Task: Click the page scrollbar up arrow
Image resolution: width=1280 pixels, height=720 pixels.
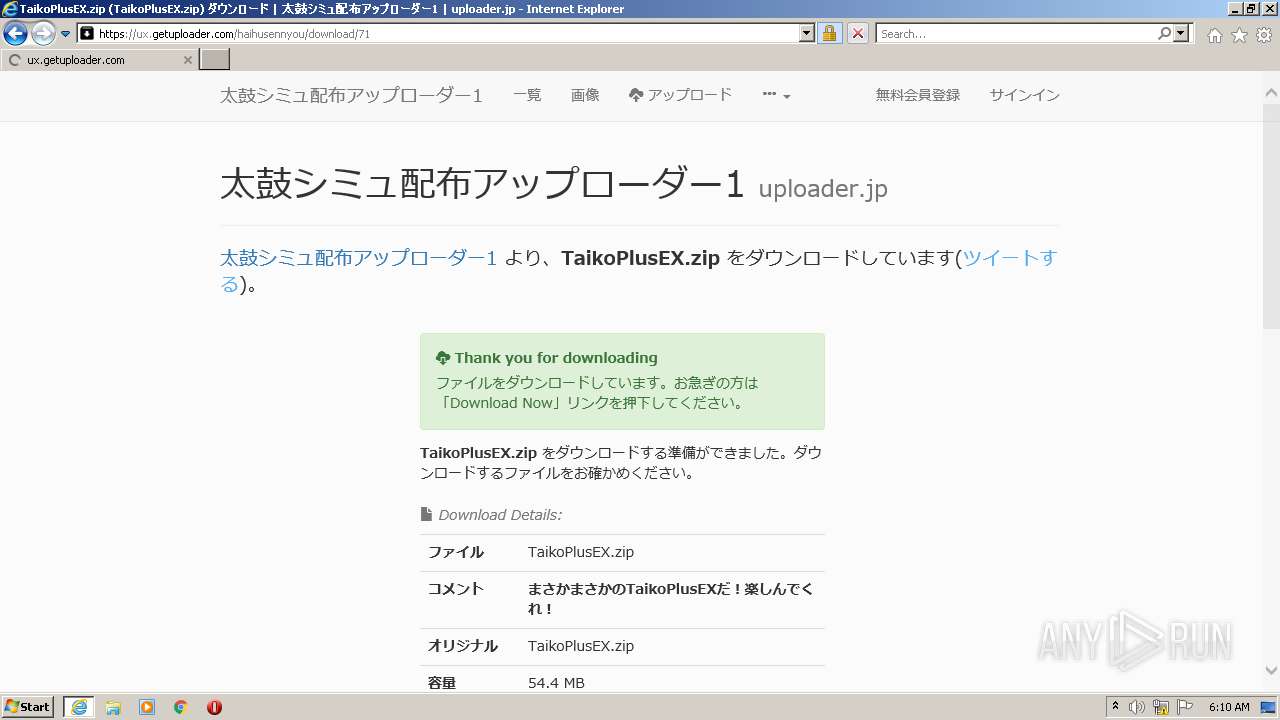Action: (1271, 92)
